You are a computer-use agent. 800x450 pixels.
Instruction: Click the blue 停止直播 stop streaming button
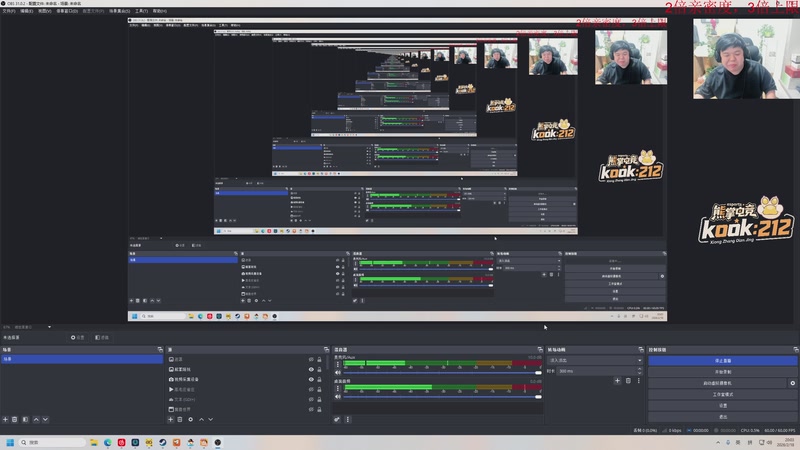pyautogui.click(x=722, y=361)
